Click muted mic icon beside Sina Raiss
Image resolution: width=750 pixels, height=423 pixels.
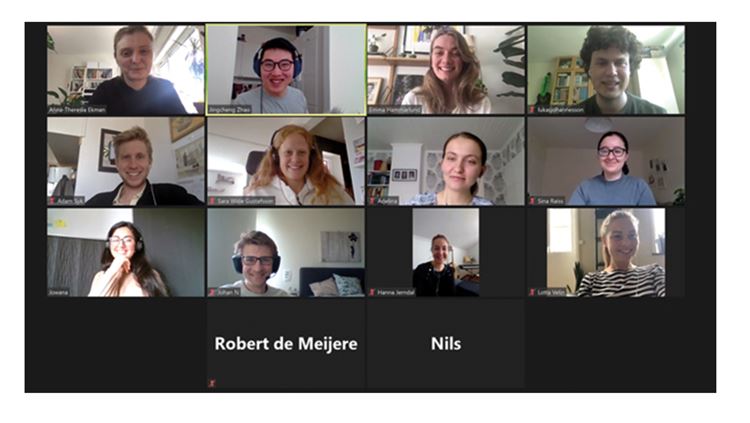[x=532, y=201]
